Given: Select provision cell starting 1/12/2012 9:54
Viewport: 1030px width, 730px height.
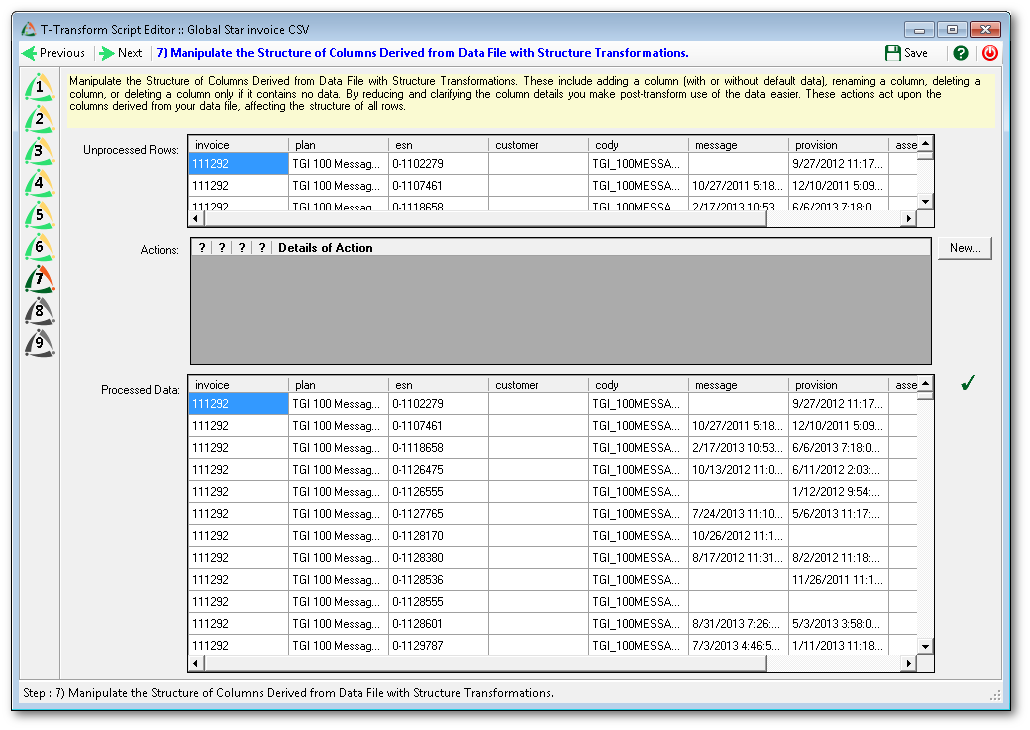Looking at the screenshot, I should point(838,492).
